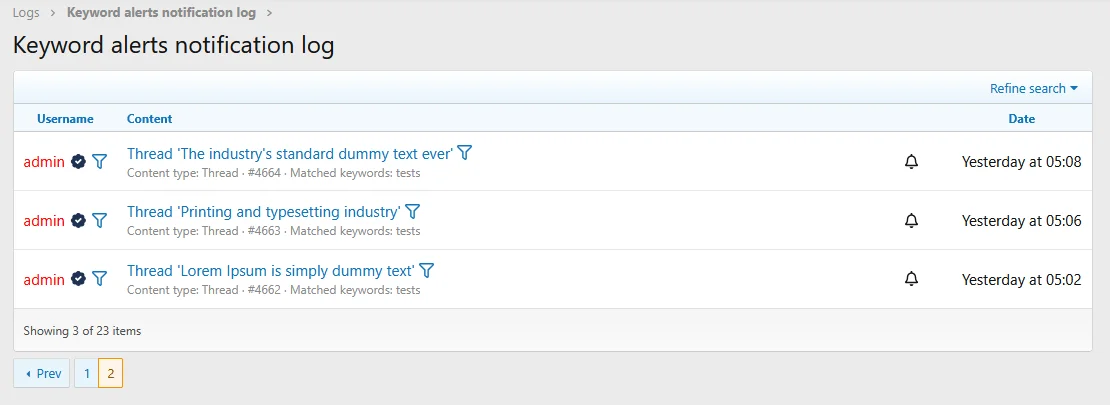
Task: Click the Date column header
Action: pyautogui.click(x=1021, y=118)
